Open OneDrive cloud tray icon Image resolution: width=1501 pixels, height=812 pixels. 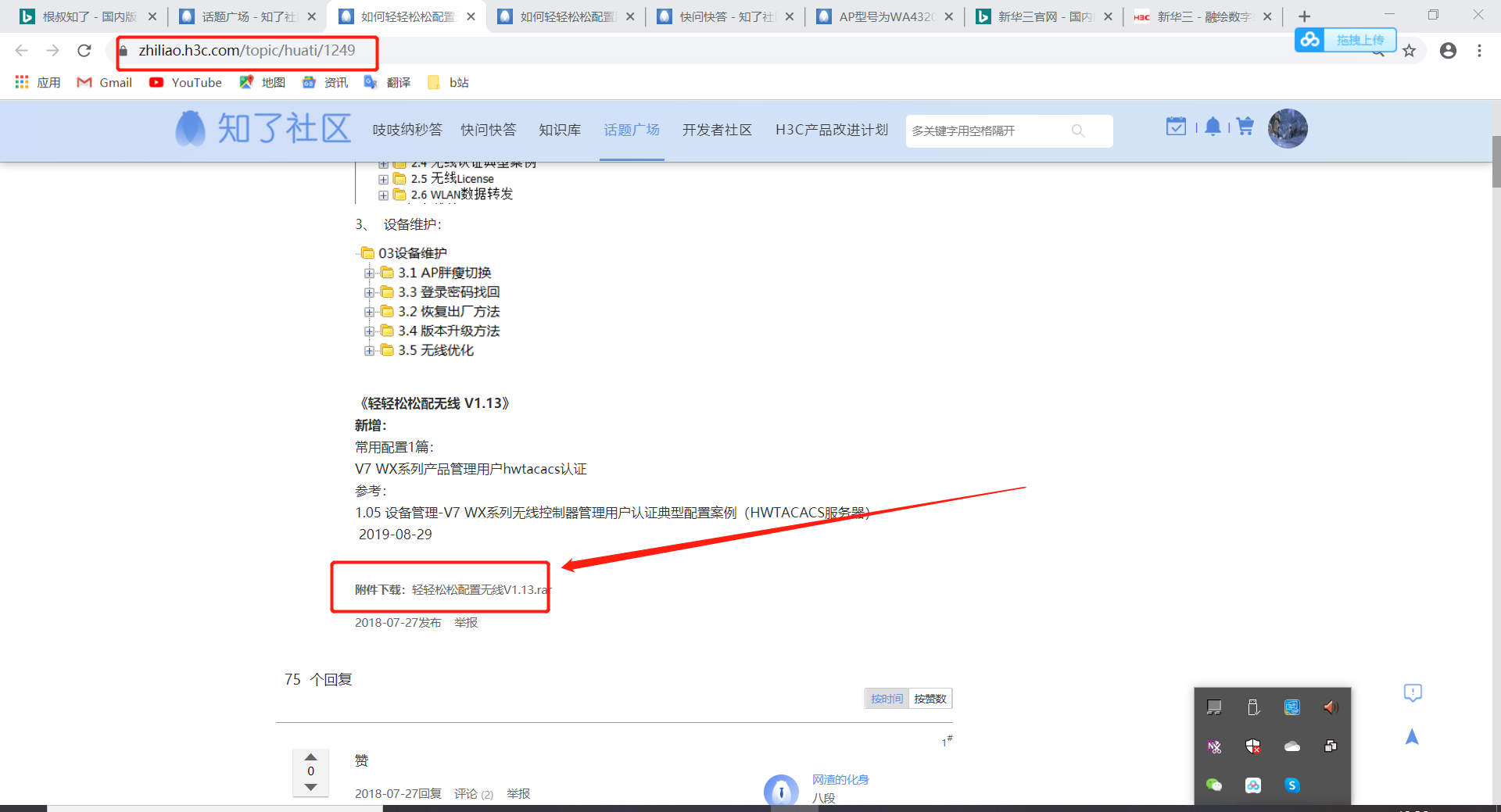click(x=1292, y=746)
